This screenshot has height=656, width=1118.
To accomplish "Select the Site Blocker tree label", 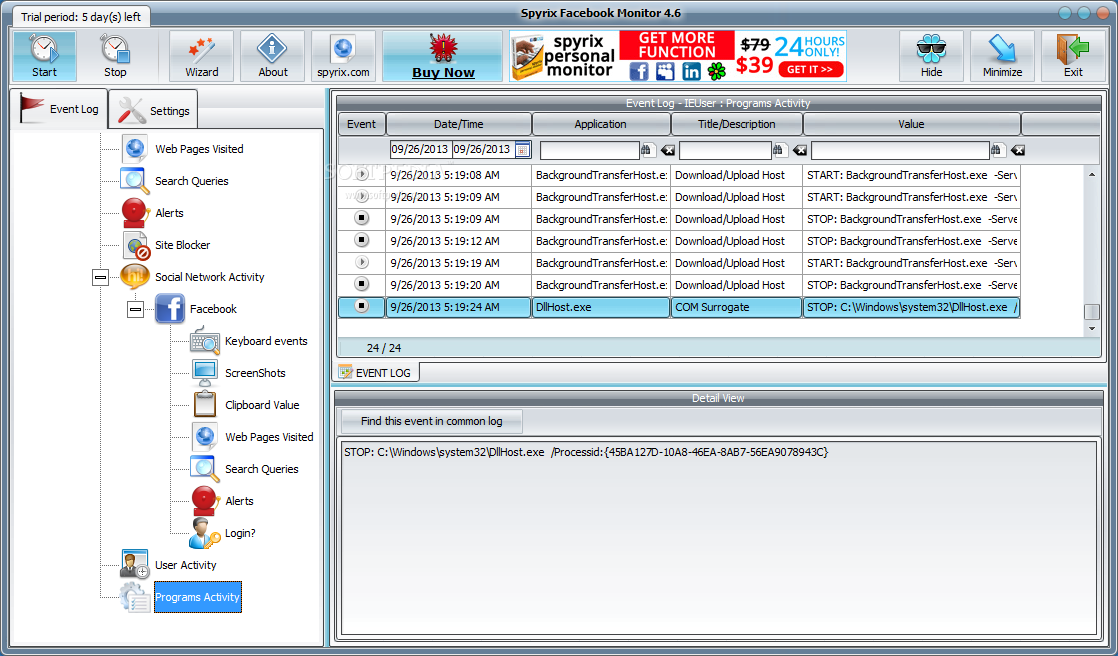I will 183,245.
